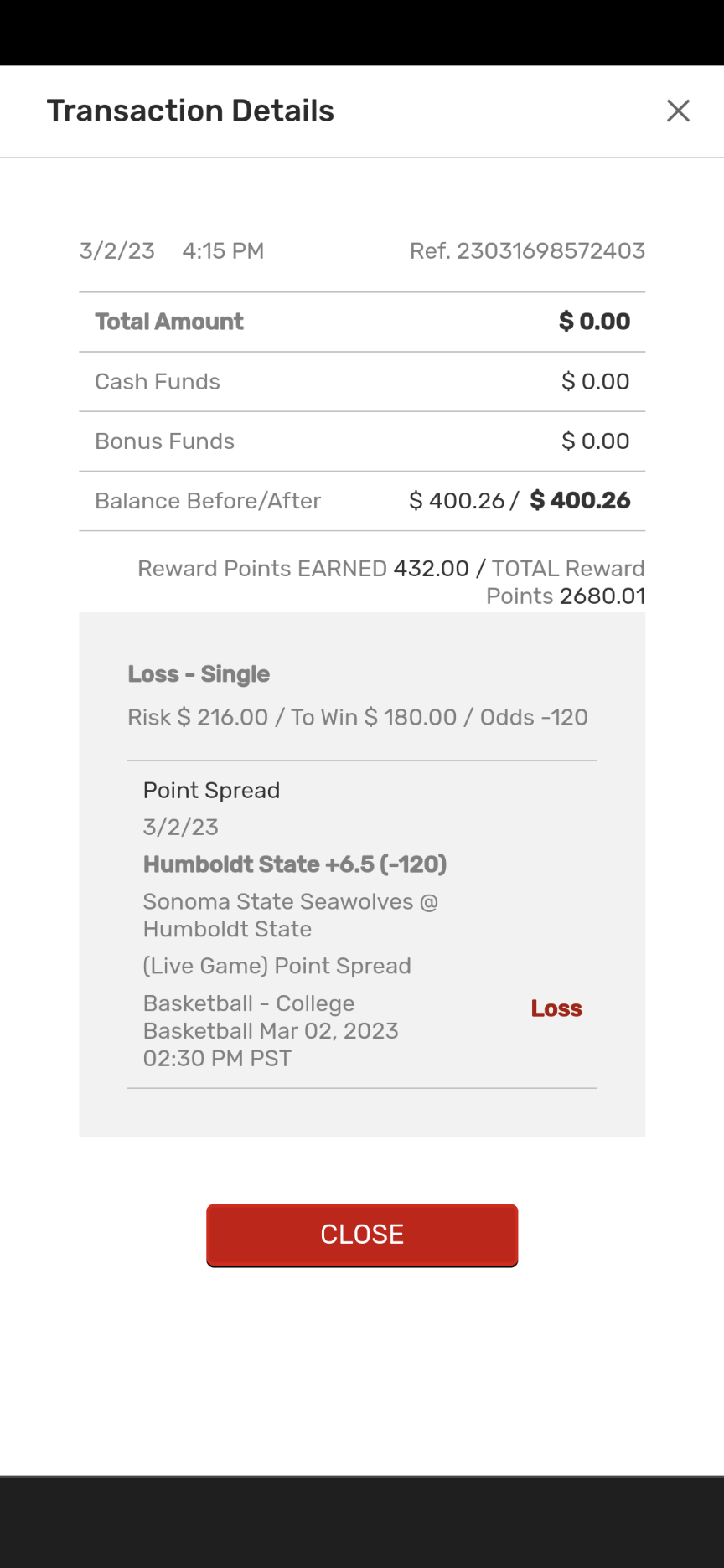The image size is (724, 1568).
Task: Click the Transaction Details title
Action: coord(190,111)
